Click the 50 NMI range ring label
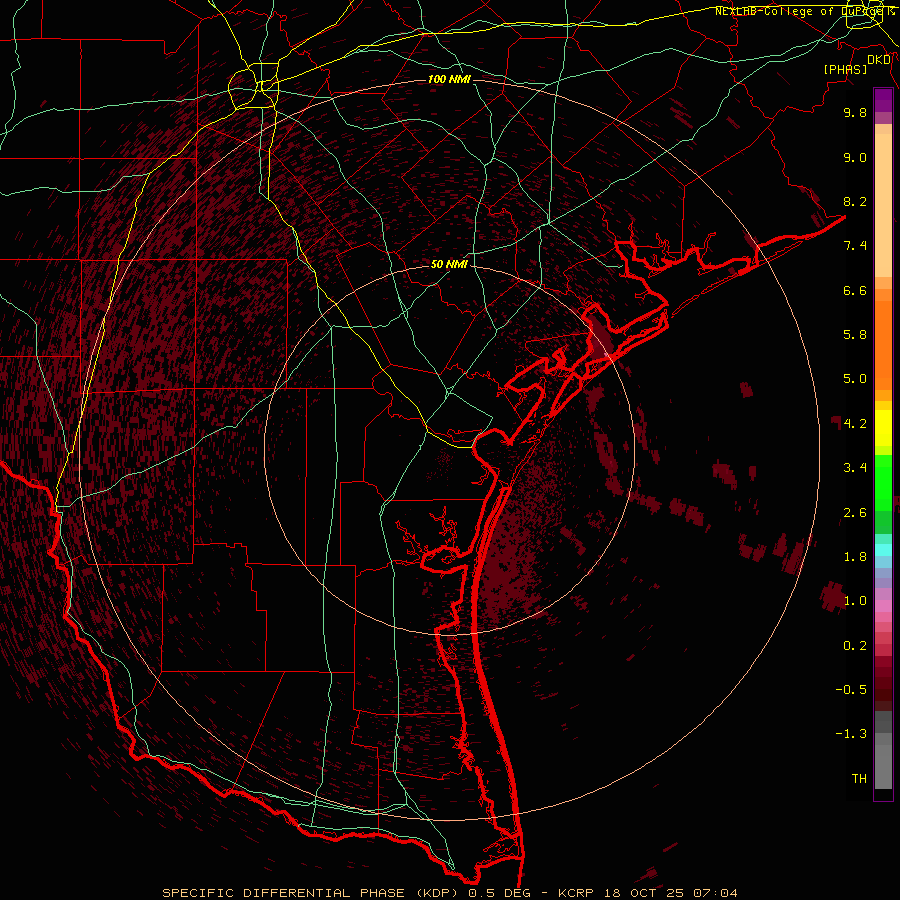 point(449,265)
